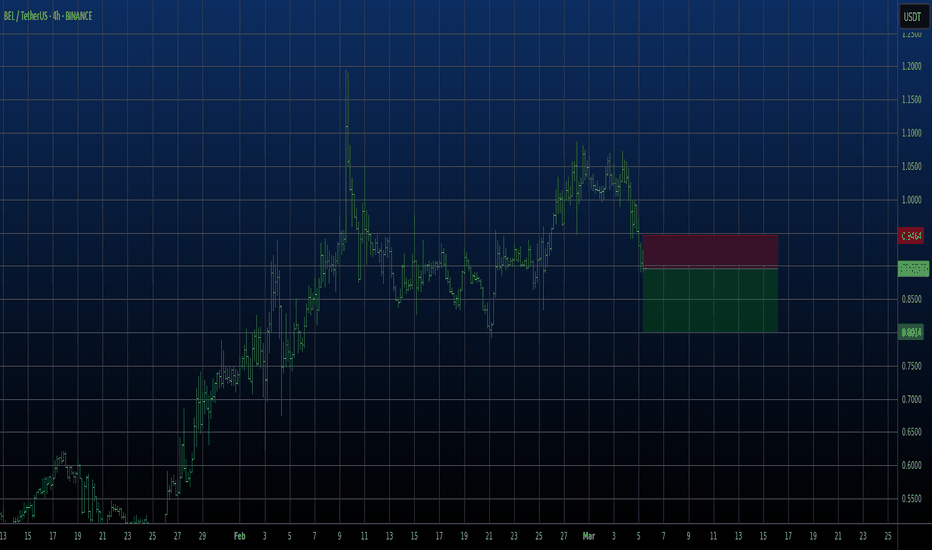Click the 0.7500 price axis label

pos(911,366)
